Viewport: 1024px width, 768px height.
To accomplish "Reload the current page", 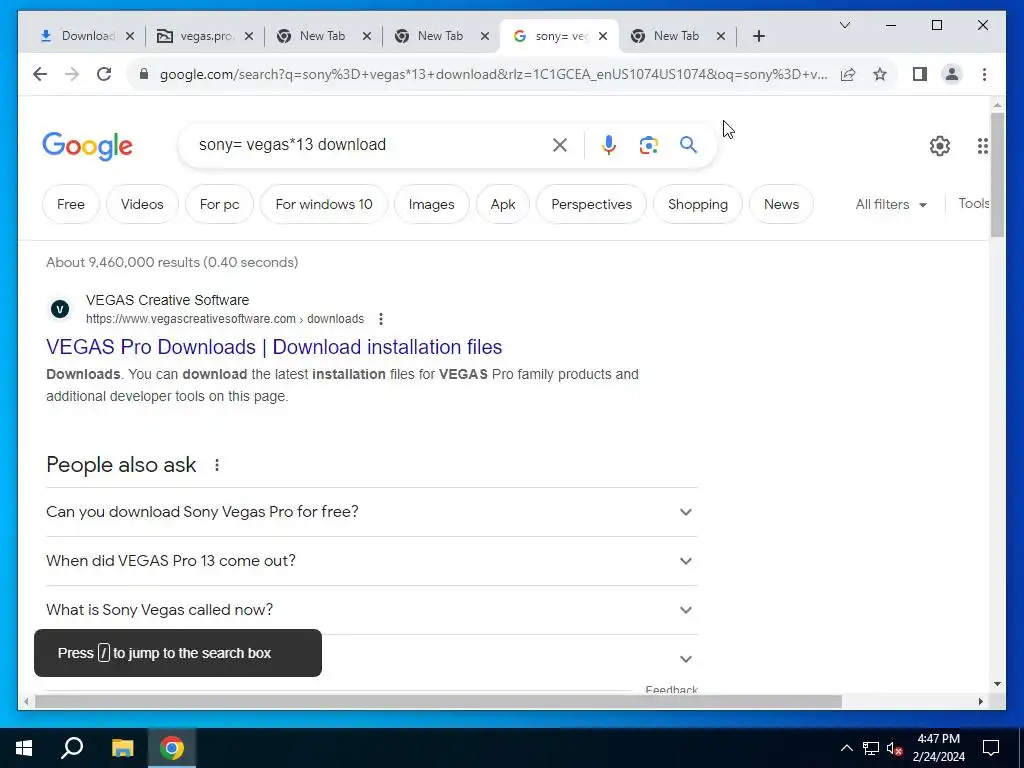I will (x=104, y=74).
